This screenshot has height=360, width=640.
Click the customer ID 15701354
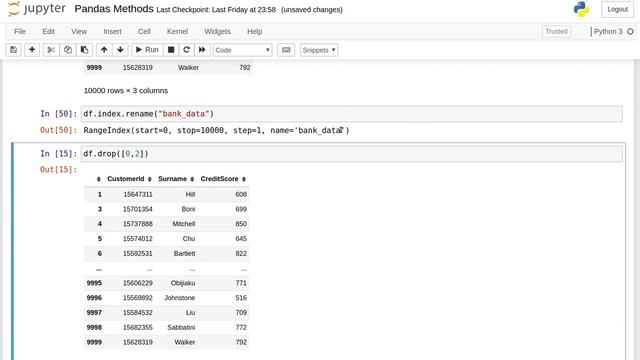(138, 209)
